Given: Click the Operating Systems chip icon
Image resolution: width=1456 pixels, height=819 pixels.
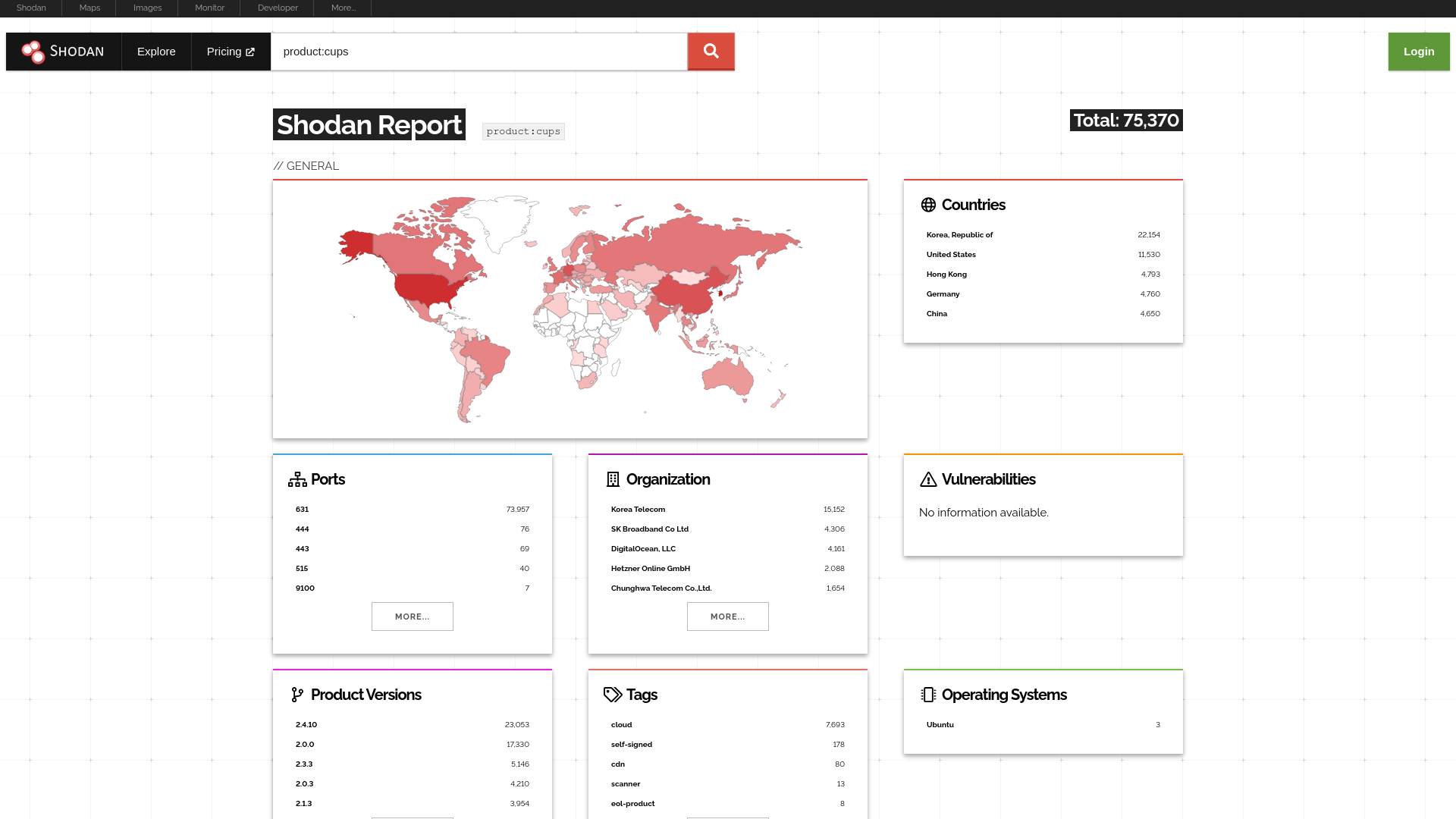Looking at the screenshot, I should tap(928, 695).
